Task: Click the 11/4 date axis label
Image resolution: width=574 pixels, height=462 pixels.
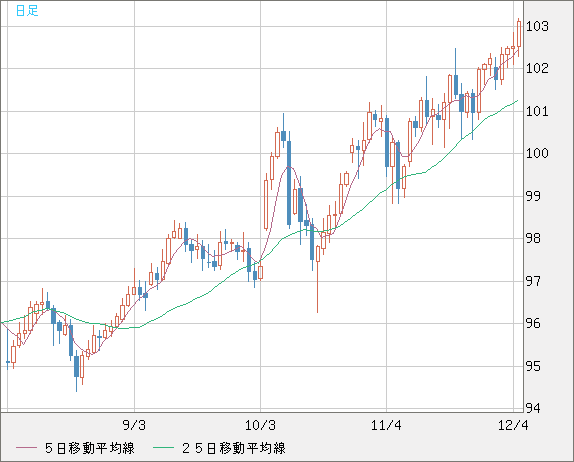Action: [x=386, y=425]
